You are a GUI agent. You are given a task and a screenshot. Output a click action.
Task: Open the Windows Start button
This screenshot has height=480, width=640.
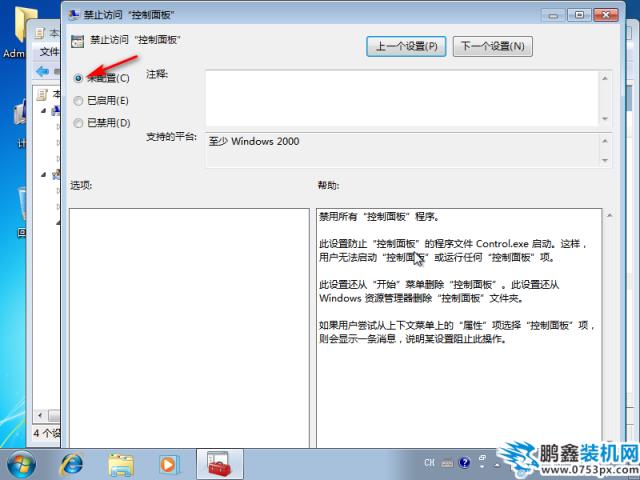(x=21, y=464)
